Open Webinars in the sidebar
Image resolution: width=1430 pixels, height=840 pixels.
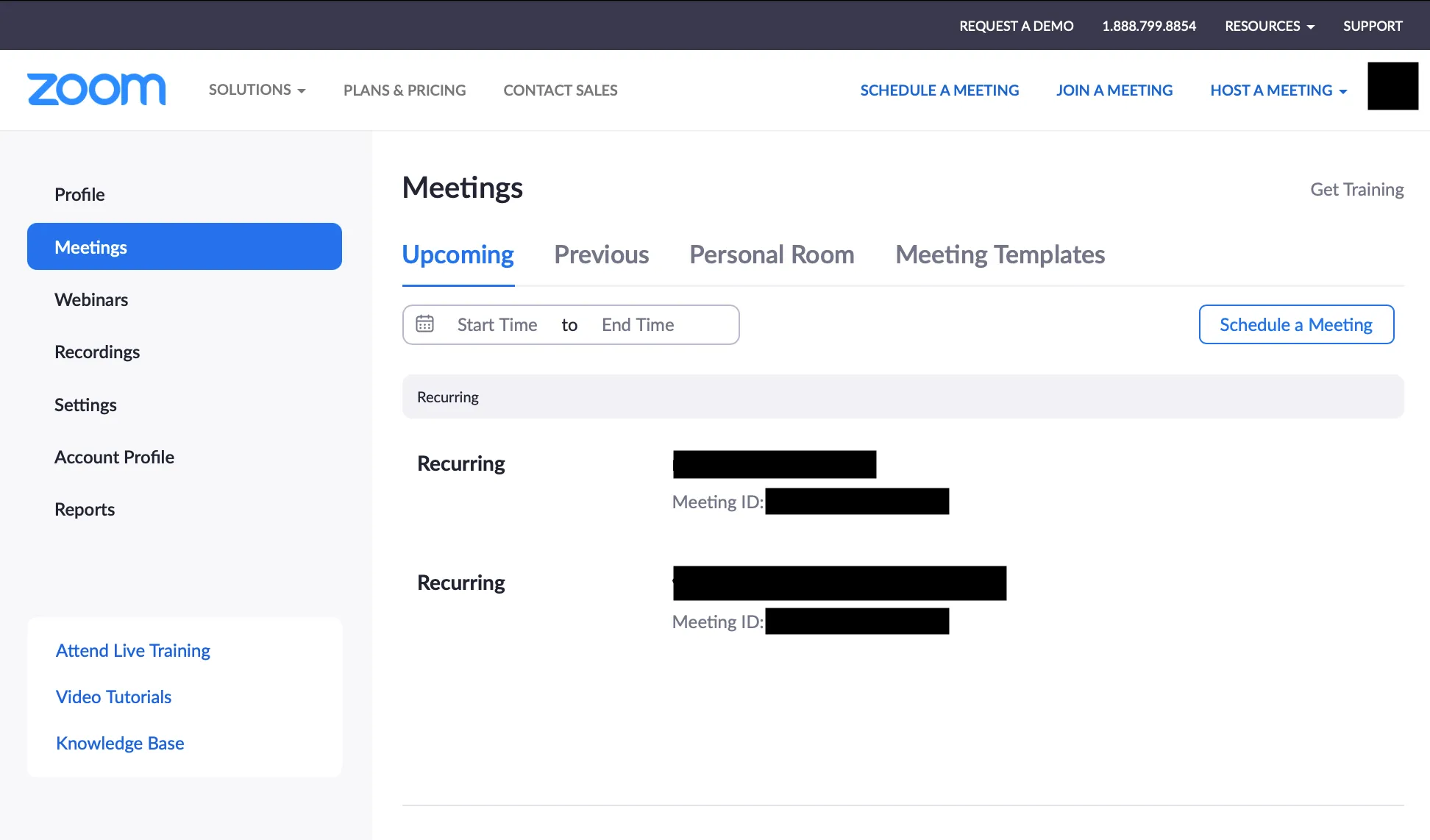click(x=91, y=300)
